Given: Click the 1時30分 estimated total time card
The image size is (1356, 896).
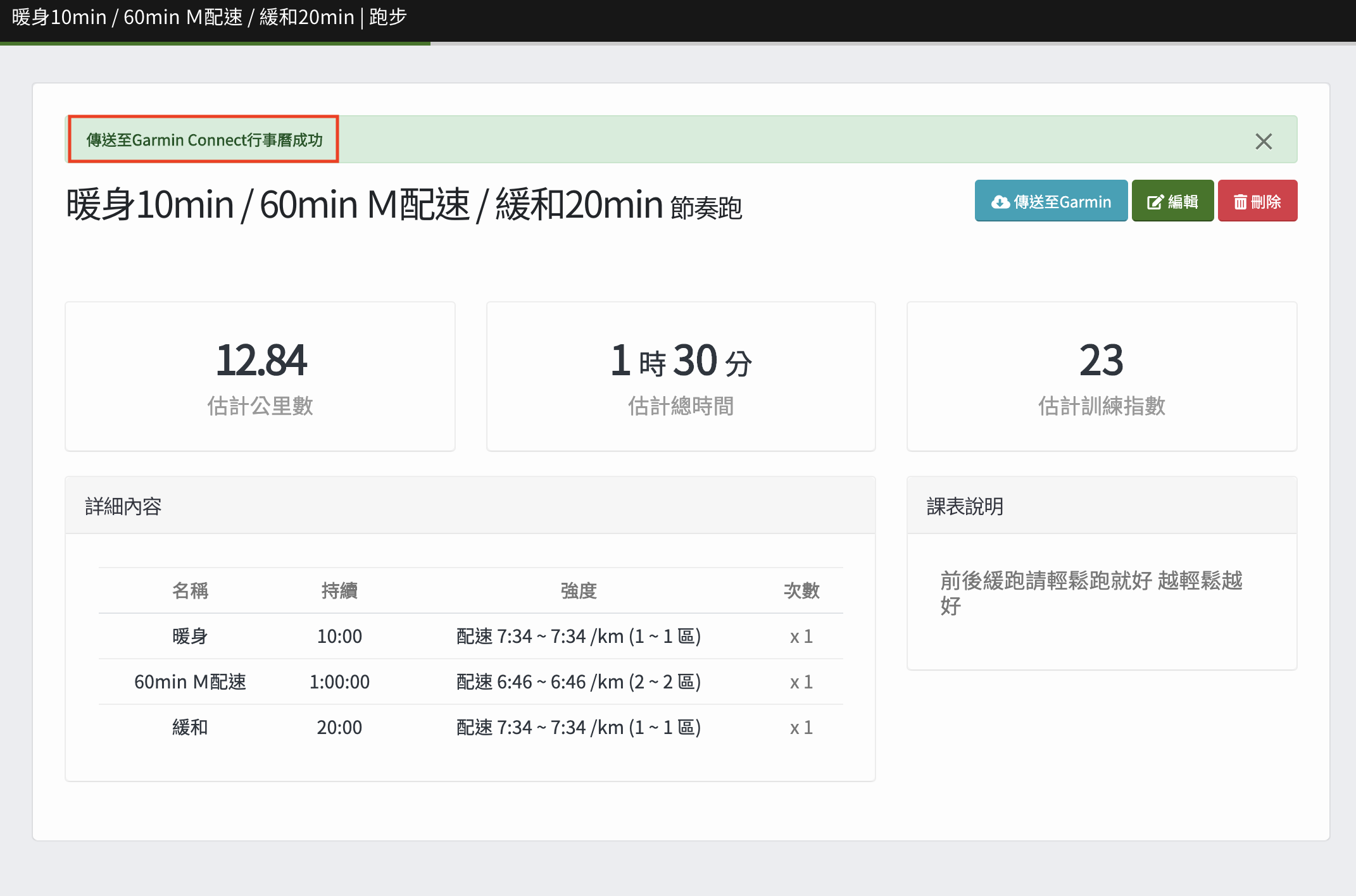Looking at the screenshot, I should coord(681,376).
